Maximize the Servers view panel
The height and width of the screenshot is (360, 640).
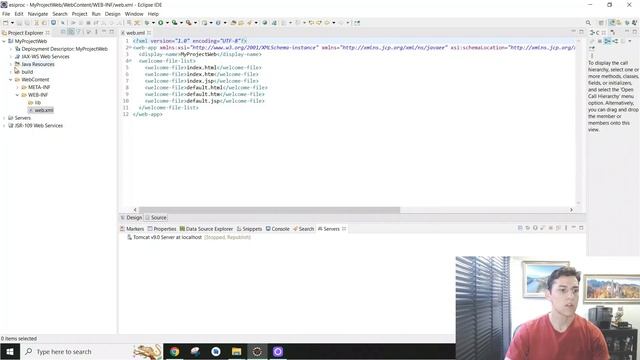point(581,228)
